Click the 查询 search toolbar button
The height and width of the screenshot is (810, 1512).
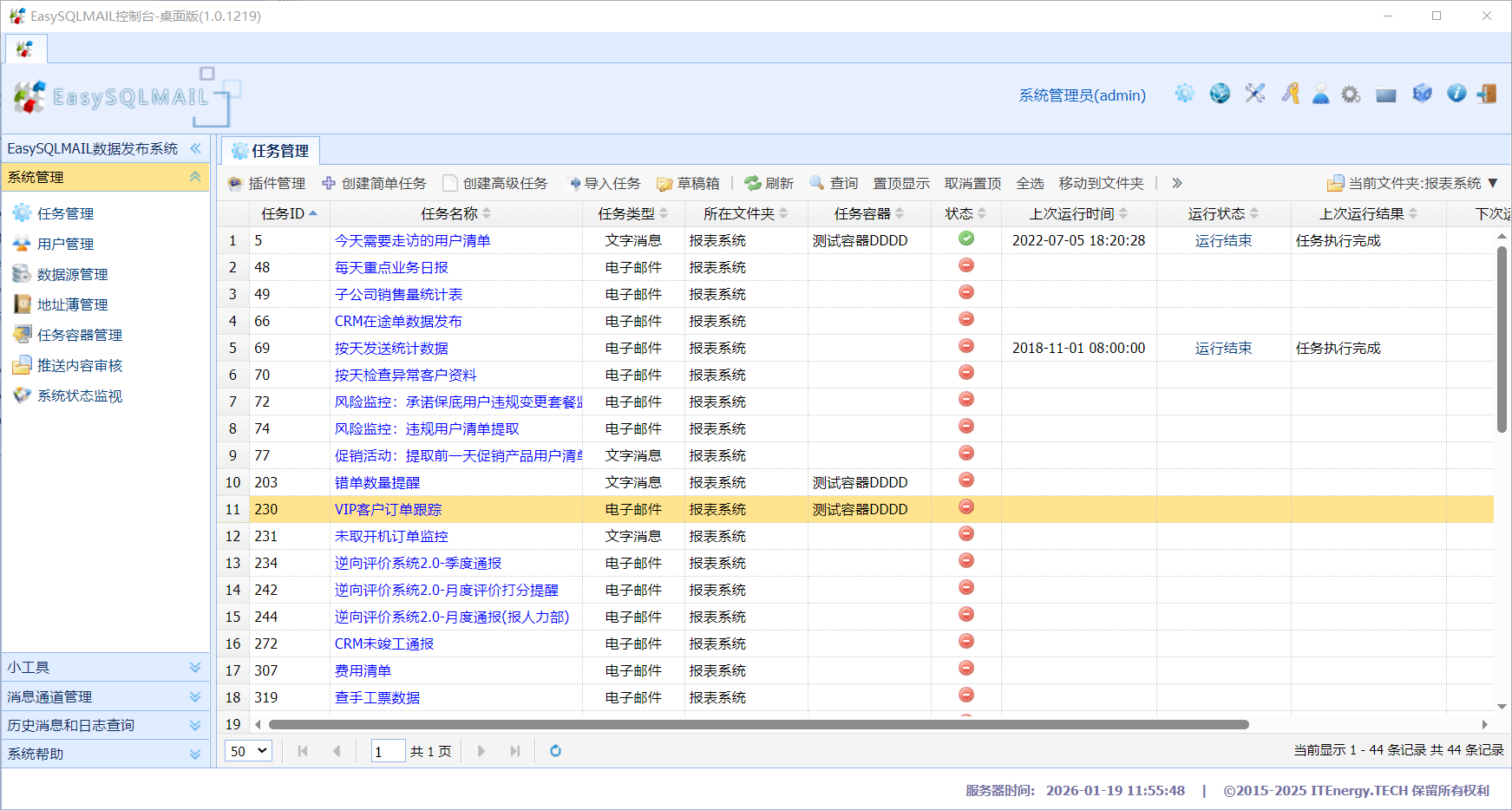pyautogui.click(x=834, y=183)
